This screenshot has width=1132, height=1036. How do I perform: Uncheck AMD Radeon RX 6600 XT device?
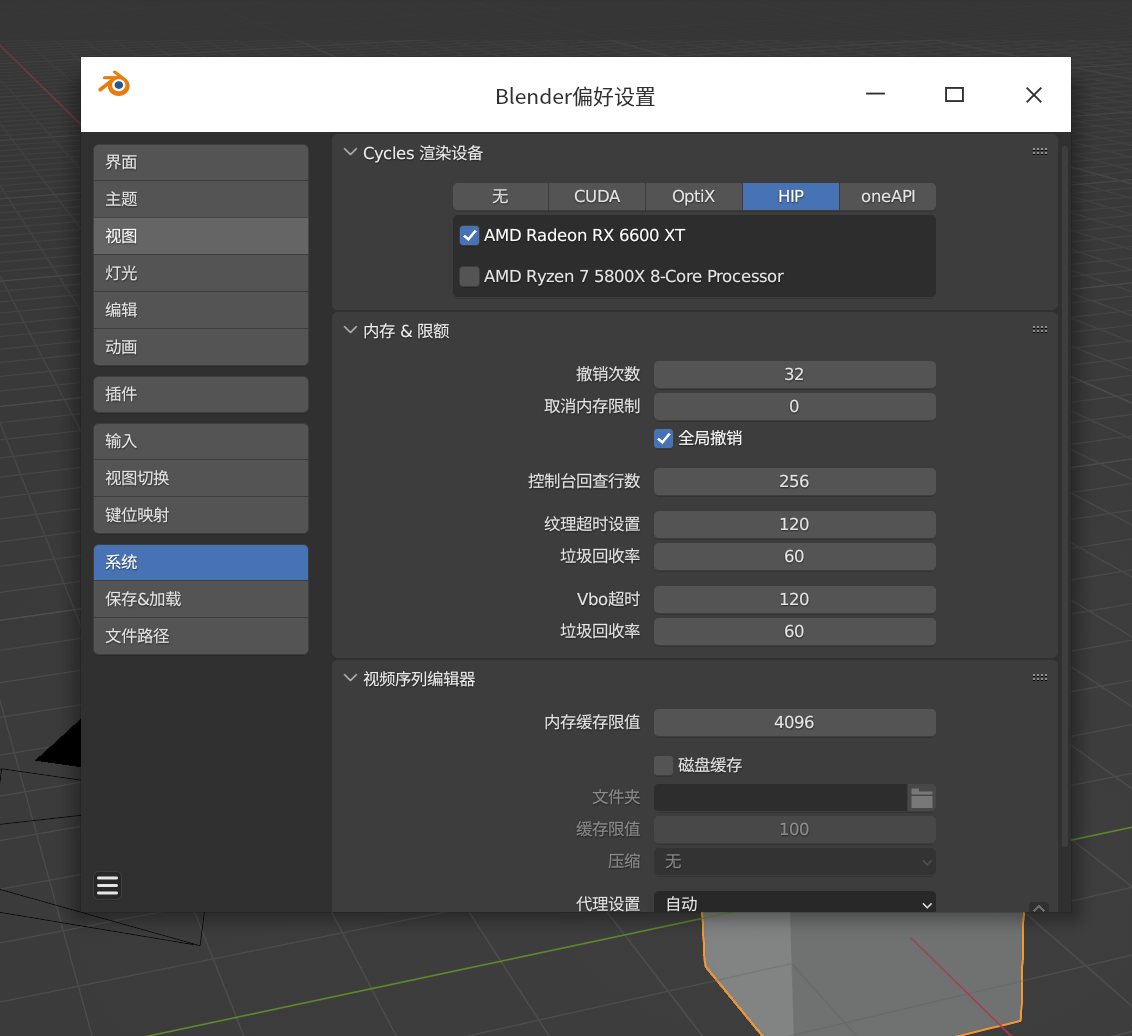point(469,235)
